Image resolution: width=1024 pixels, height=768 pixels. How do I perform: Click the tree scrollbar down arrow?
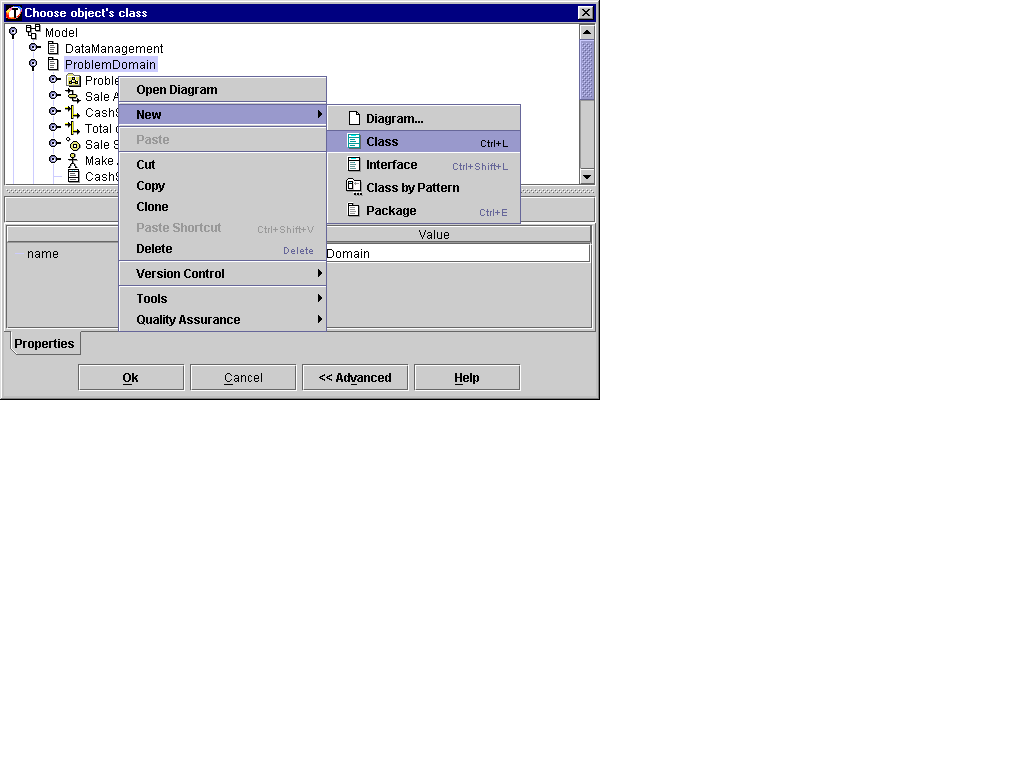pyautogui.click(x=587, y=177)
